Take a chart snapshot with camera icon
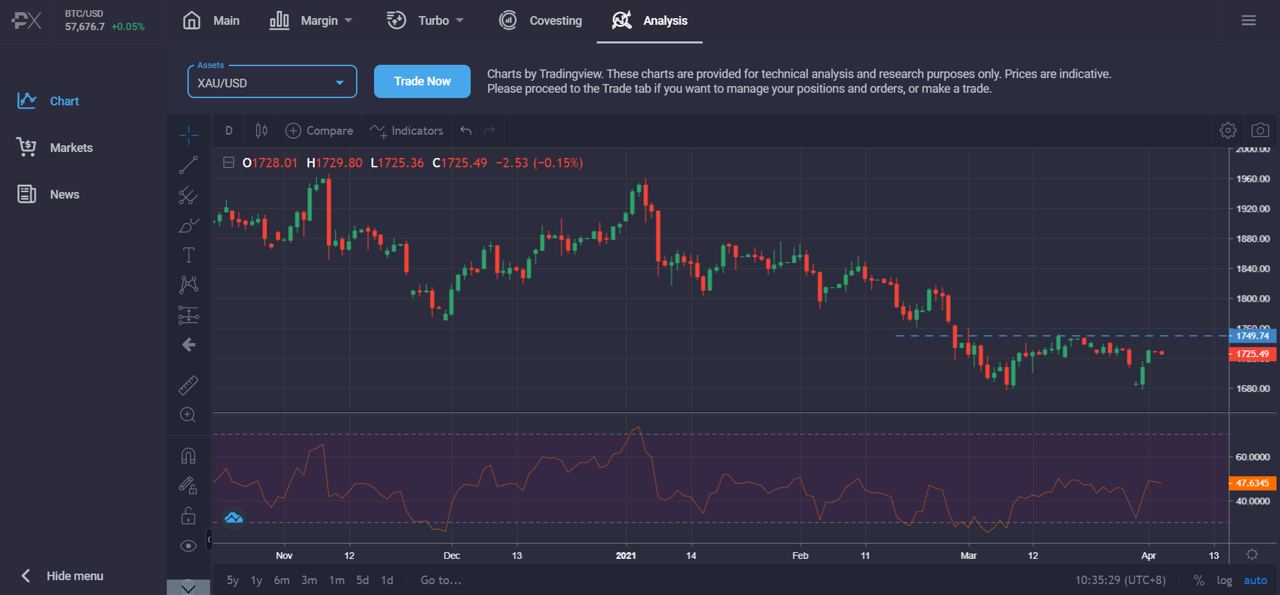The image size is (1280, 595). pyautogui.click(x=1259, y=130)
